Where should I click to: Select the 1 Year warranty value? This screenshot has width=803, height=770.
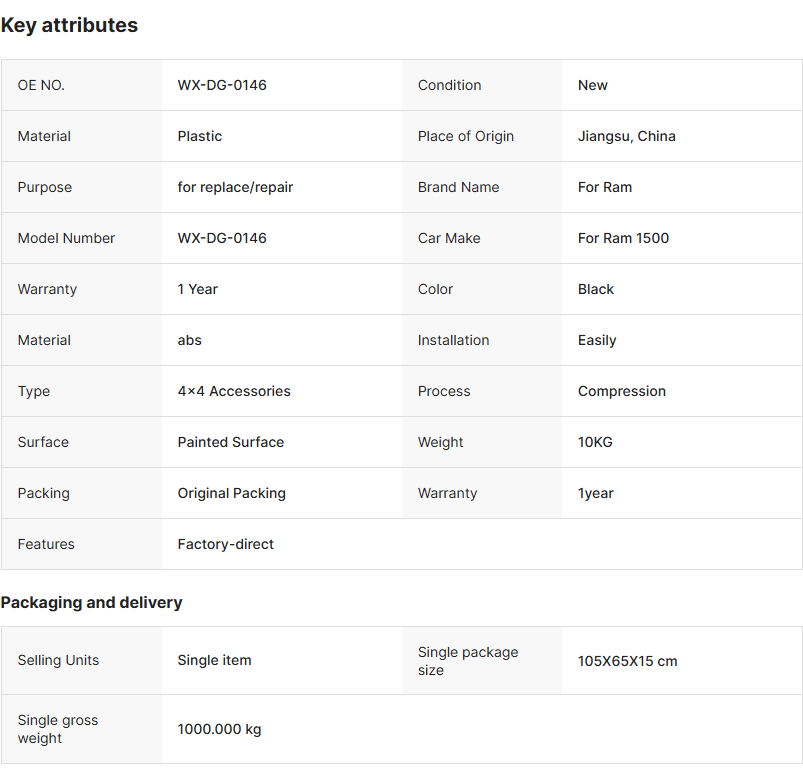[198, 289]
